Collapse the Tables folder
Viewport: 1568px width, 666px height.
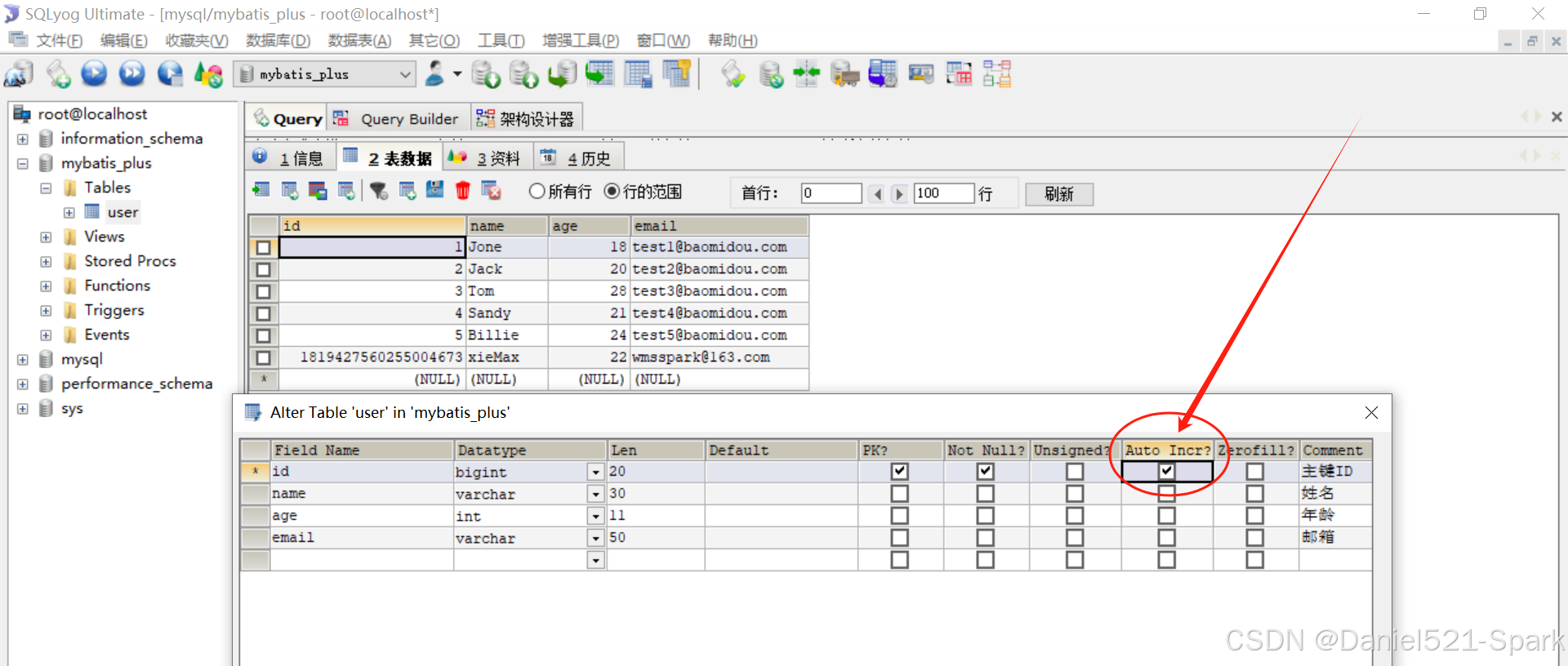pyautogui.click(x=46, y=189)
